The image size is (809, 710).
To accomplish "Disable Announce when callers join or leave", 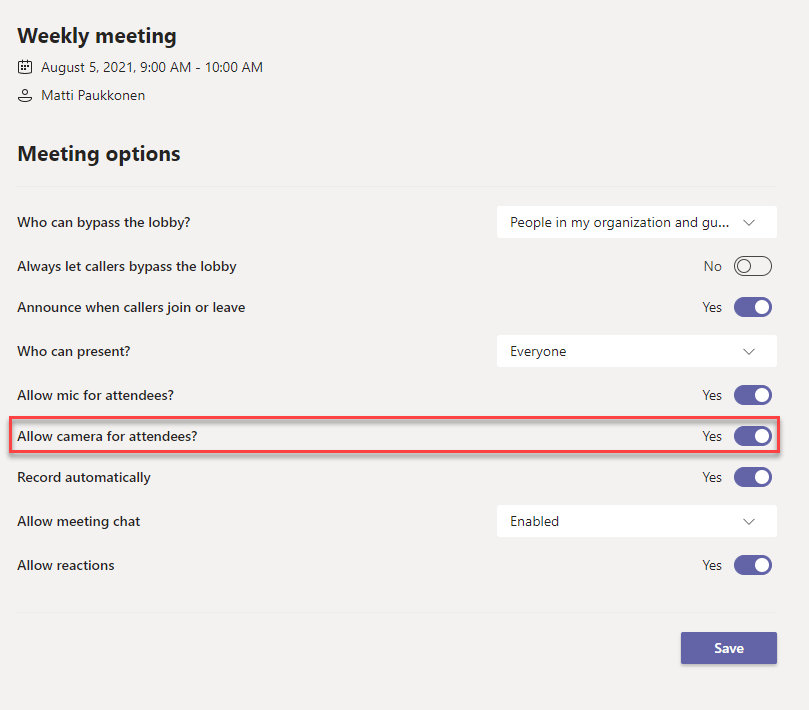I will click(x=753, y=307).
